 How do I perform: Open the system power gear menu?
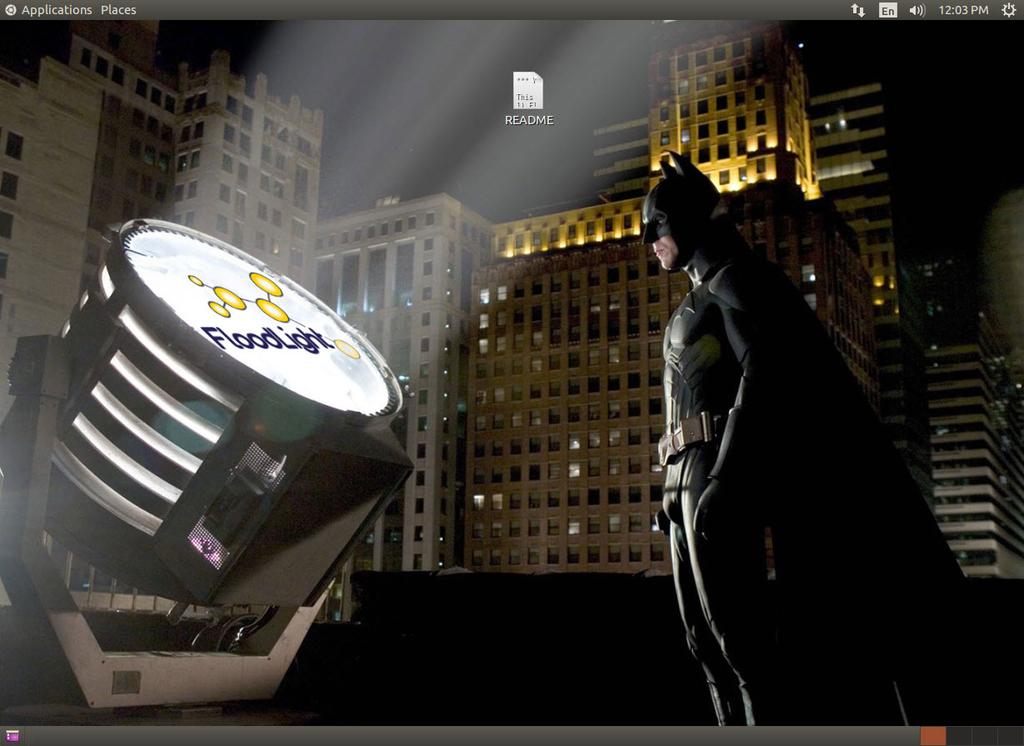coord(1009,10)
